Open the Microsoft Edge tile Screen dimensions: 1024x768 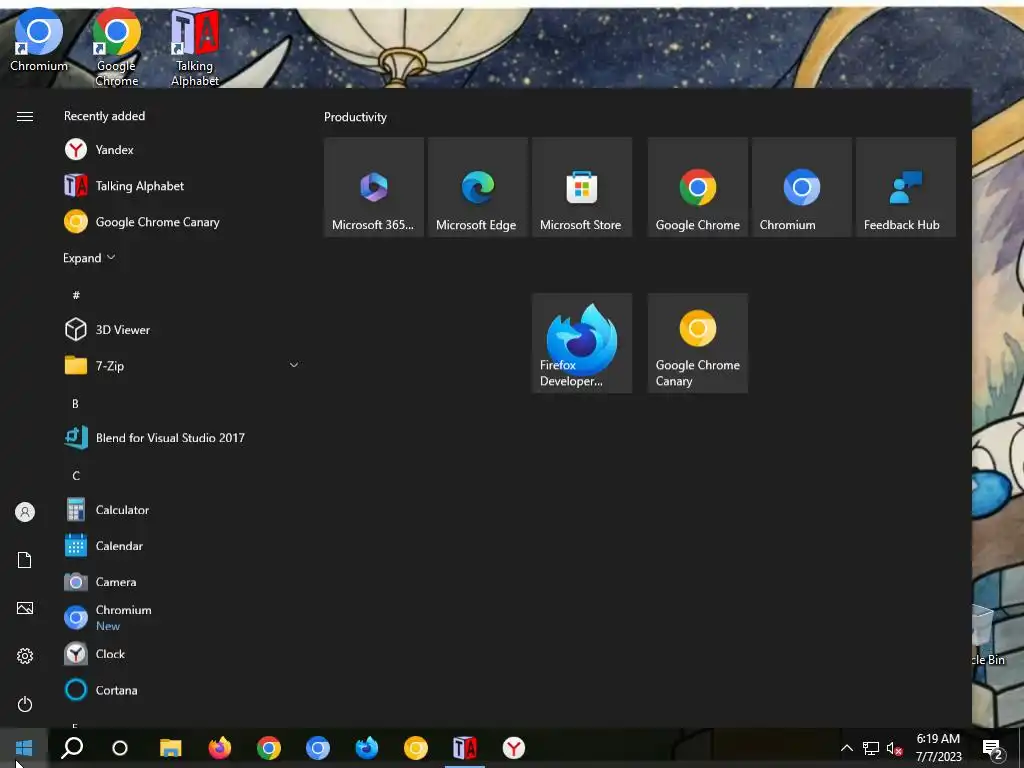point(477,187)
